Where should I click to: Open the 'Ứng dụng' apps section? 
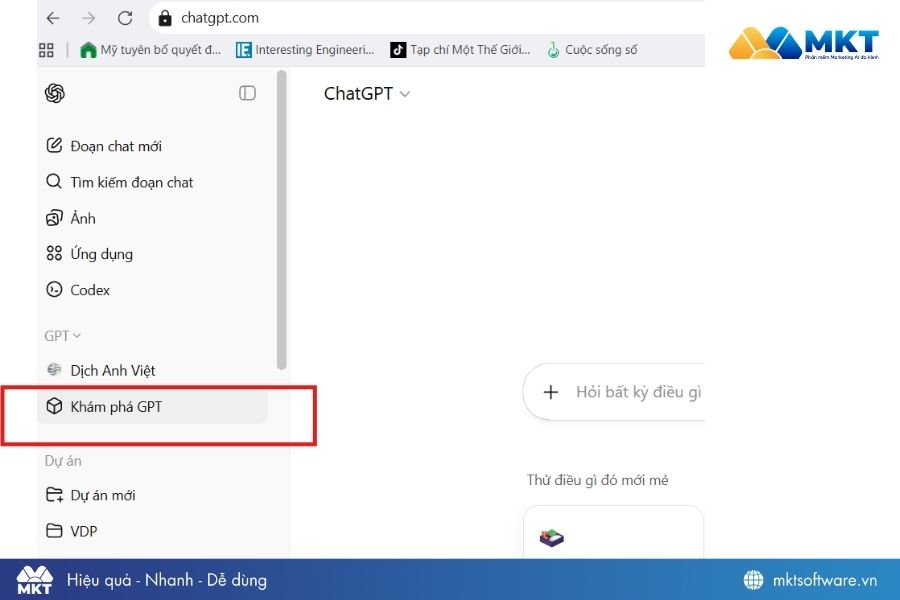click(x=152, y=254)
